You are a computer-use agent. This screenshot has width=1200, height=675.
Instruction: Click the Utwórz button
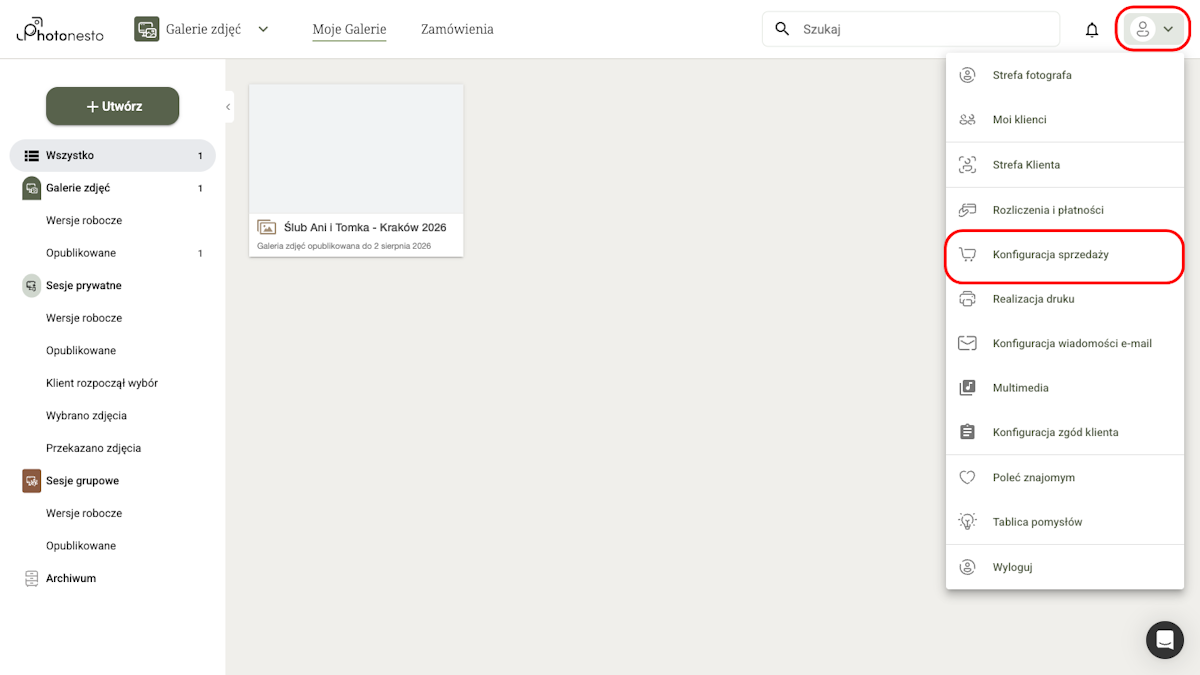click(112, 106)
